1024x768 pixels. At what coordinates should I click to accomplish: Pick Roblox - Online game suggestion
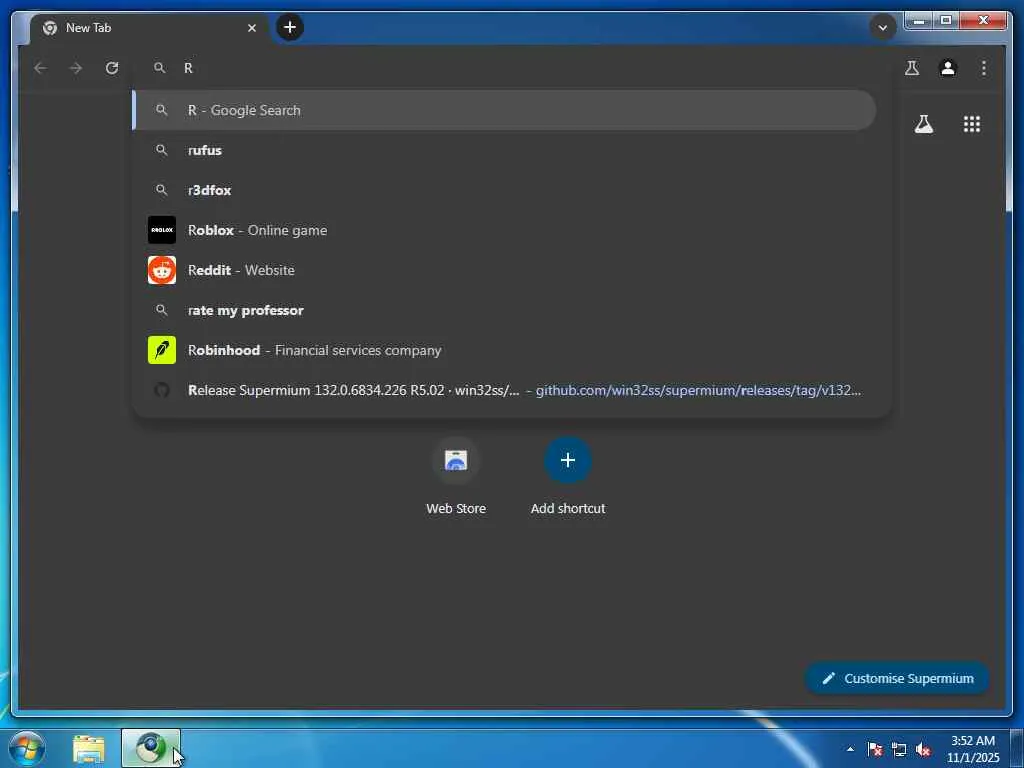click(x=504, y=230)
